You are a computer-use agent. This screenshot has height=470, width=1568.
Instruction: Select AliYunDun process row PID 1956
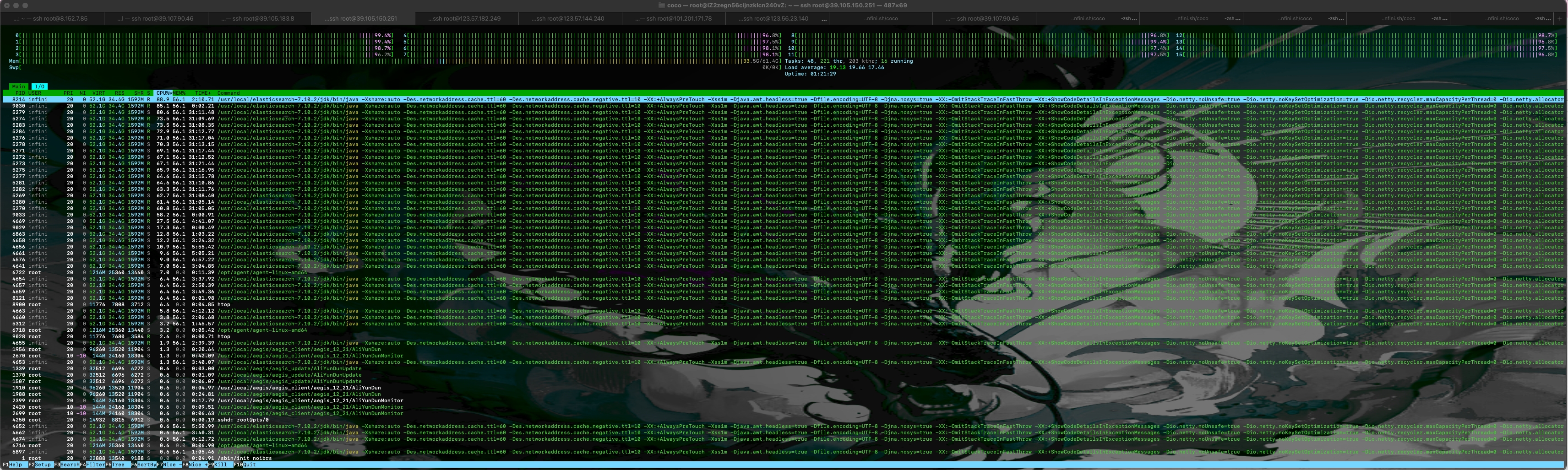pyautogui.click(x=784, y=349)
